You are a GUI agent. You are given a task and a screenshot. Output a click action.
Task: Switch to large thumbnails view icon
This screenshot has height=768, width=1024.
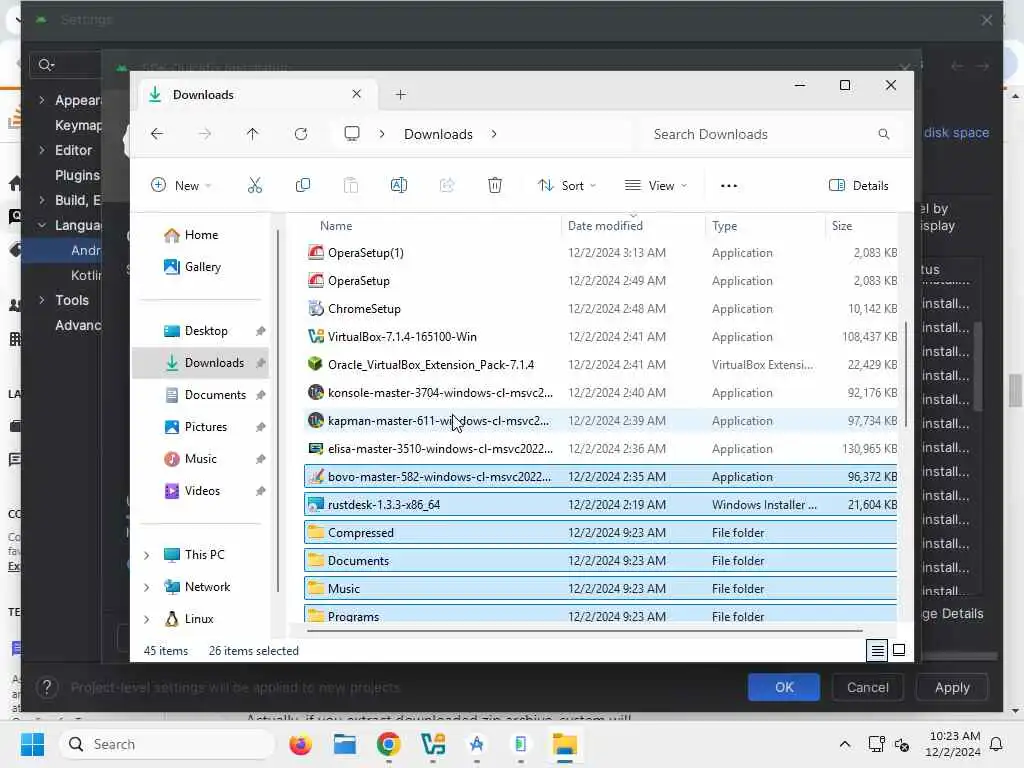899,650
